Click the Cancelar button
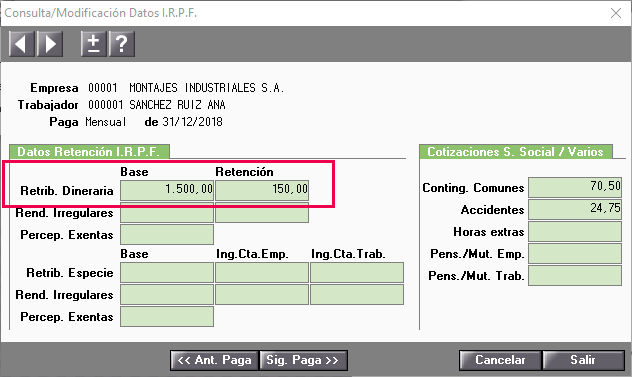Screen dimensions: 632x377 pos(500,360)
